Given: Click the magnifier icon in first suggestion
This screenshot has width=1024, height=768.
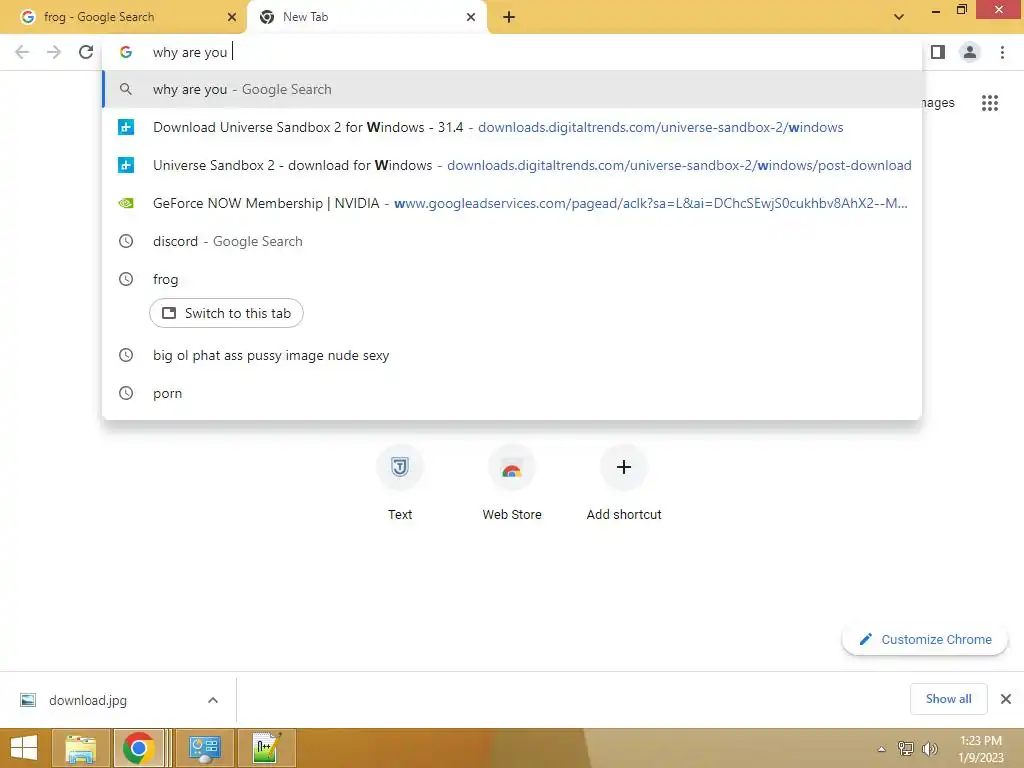Looking at the screenshot, I should (x=126, y=89).
